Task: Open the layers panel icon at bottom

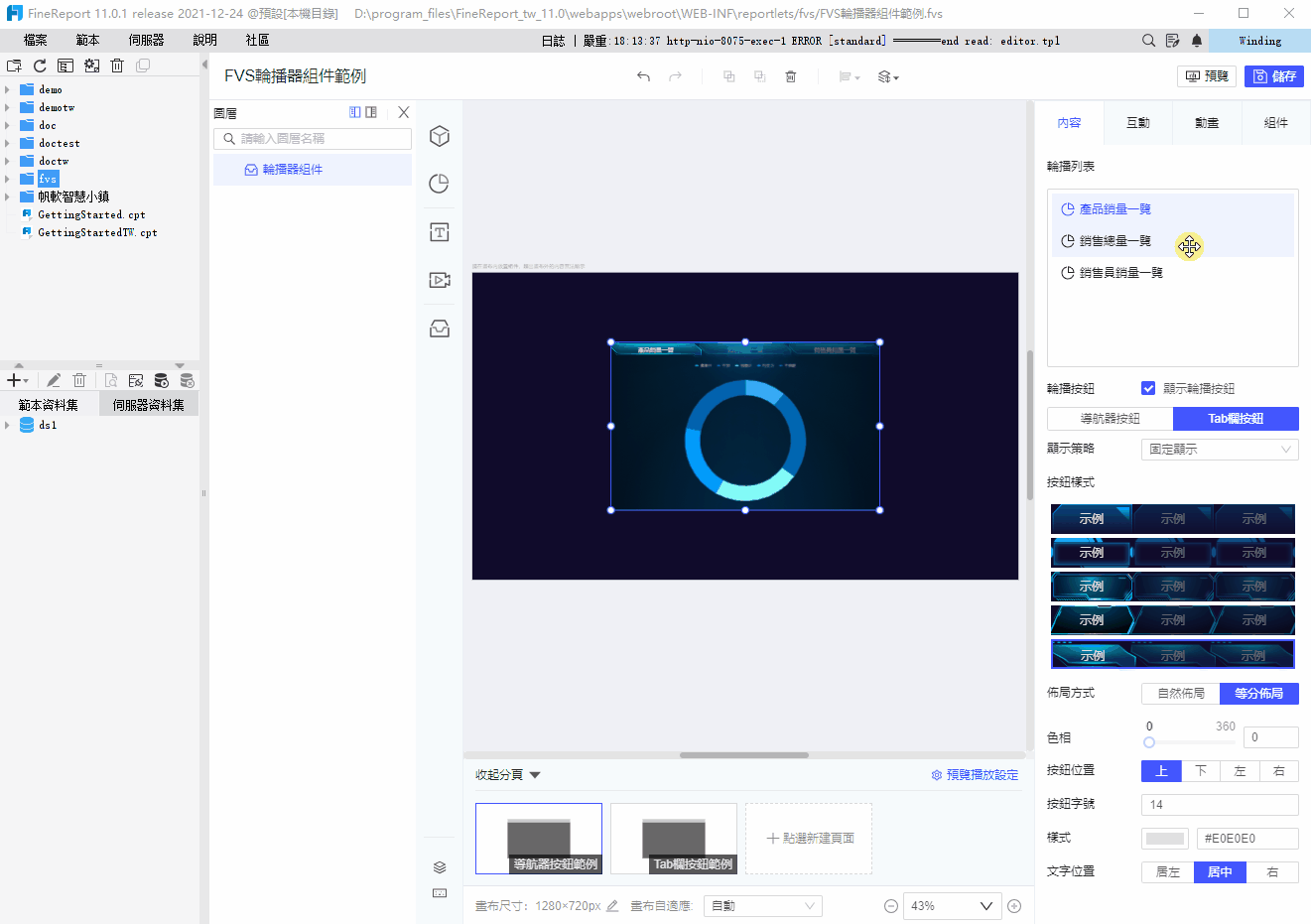Action: coord(440,867)
